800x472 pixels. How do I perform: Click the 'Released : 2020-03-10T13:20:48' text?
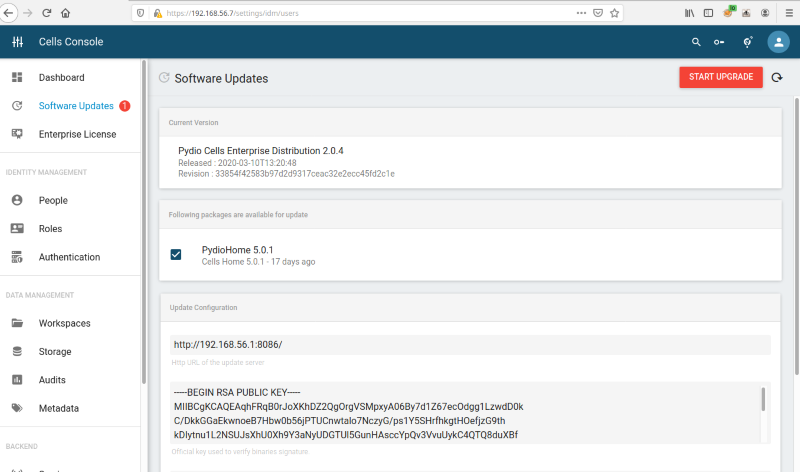pyautogui.click(x=237, y=163)
